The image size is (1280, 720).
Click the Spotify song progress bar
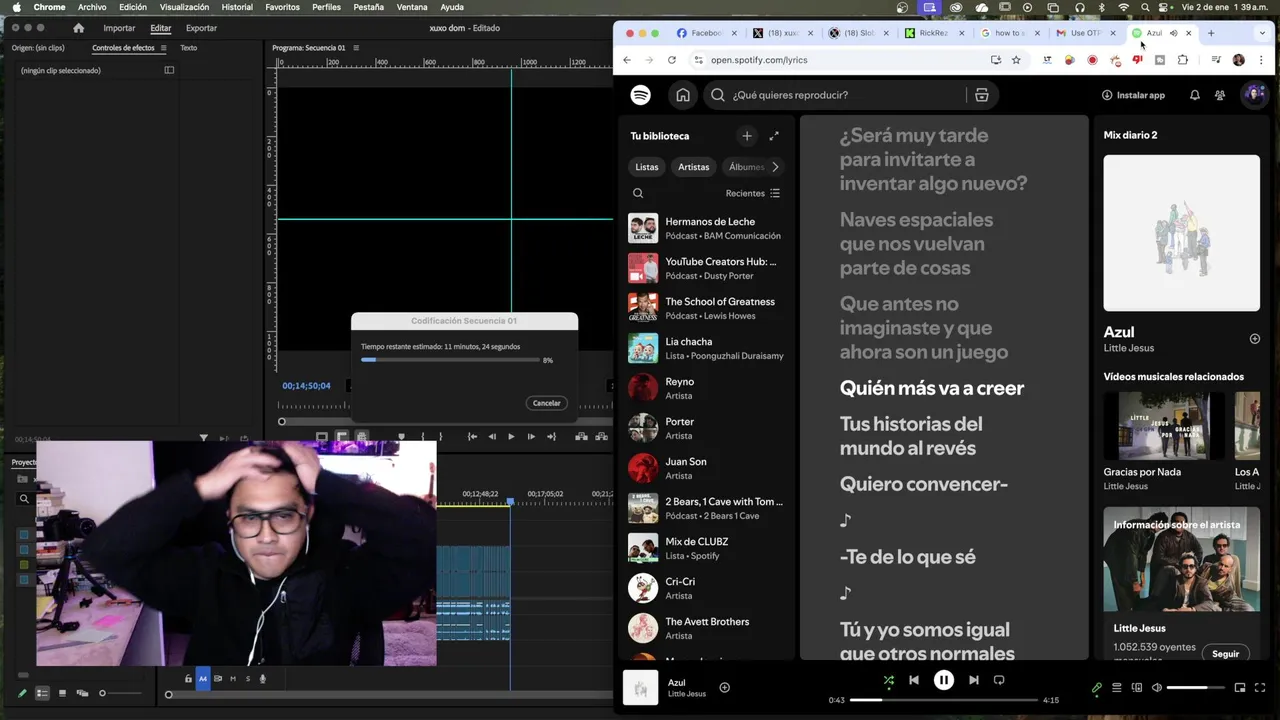(944, 700)
